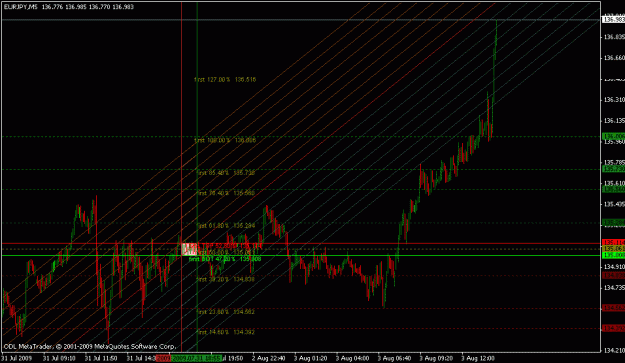
Task: Select the 127.00% Fibonacci level label
Action: tap(225, 80)
